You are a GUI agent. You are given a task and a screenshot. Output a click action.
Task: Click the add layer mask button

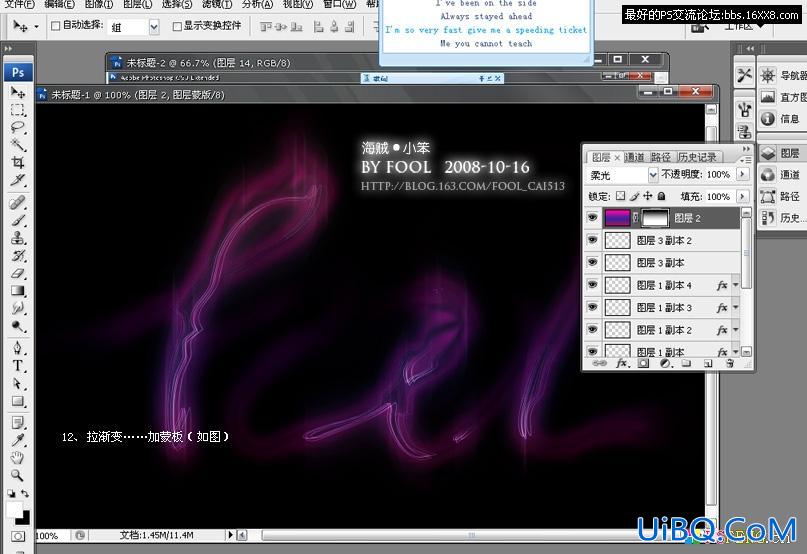click(x=643, y=363)
